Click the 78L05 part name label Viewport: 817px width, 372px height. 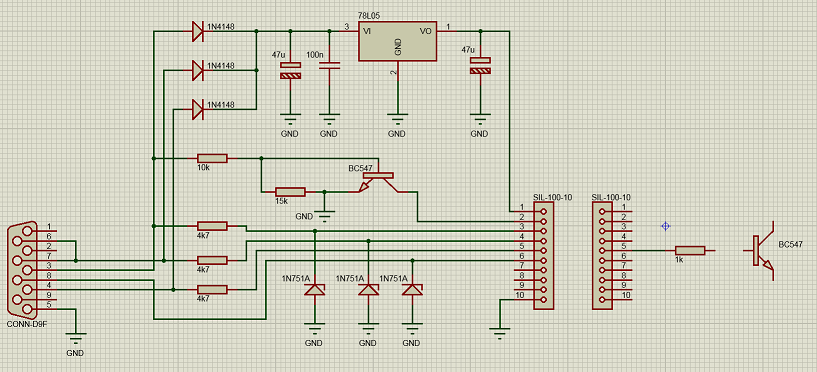click(369, 16)
